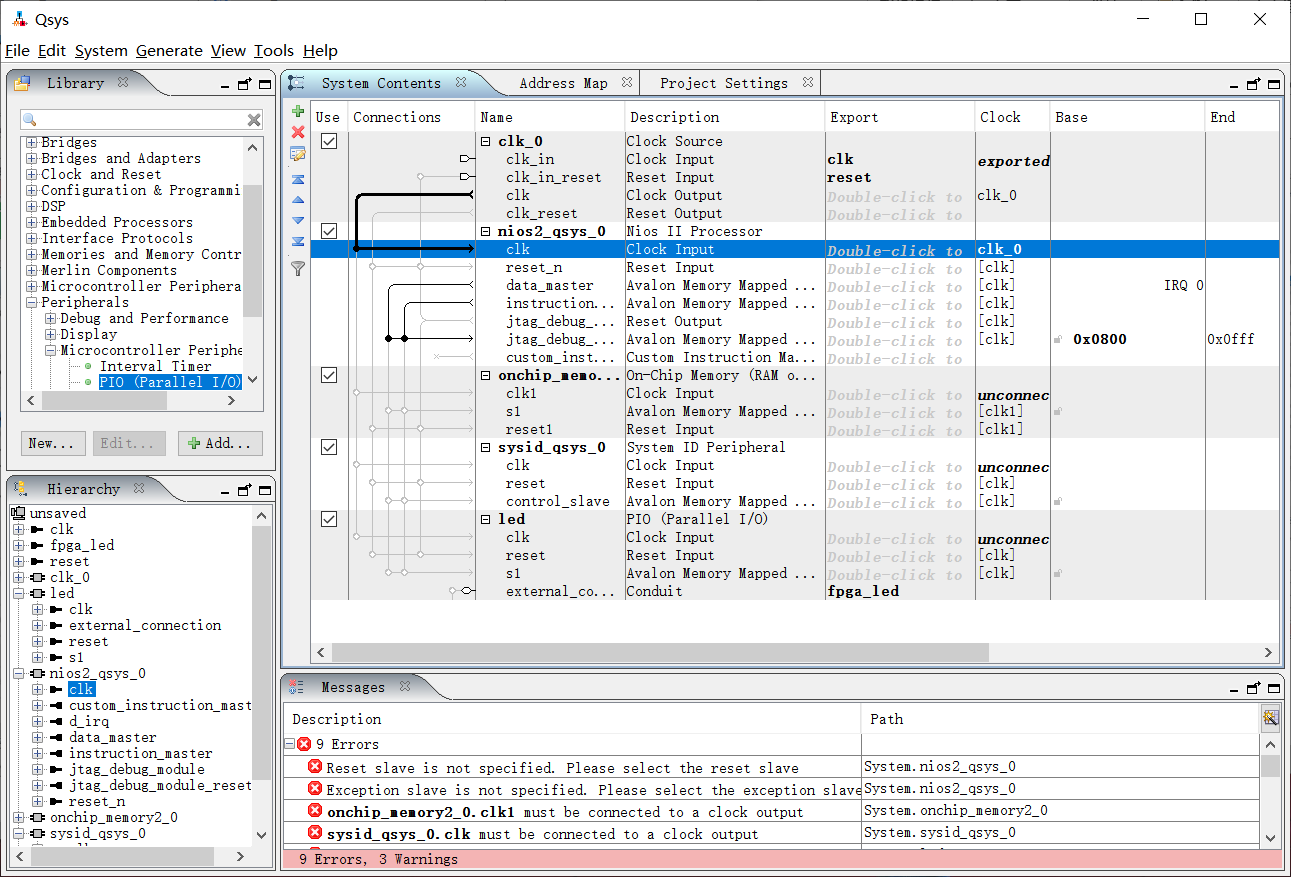This screenshot has width=1291, height=877.
Task: Click the move-up triangle icon
Action: (x=297, y=200)
